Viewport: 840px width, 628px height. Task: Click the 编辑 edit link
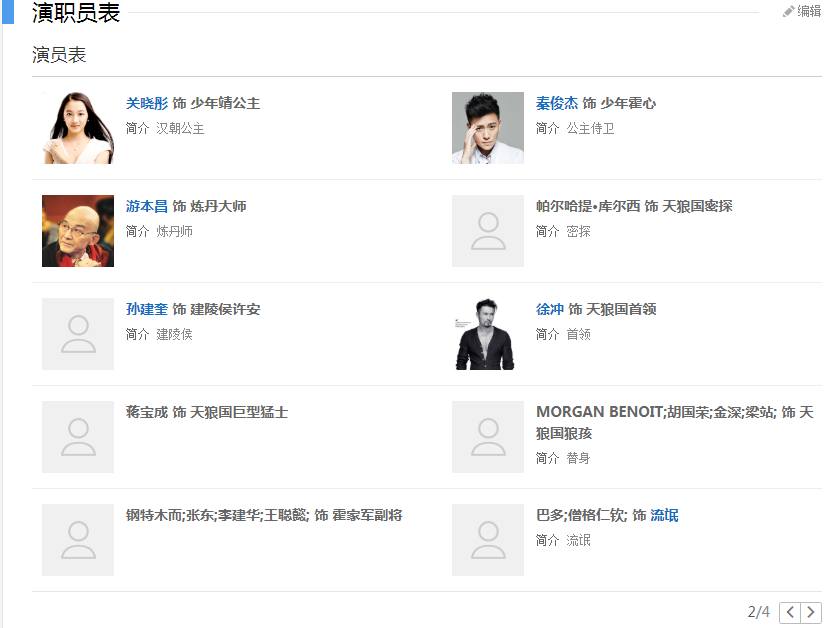click(809, 11)
